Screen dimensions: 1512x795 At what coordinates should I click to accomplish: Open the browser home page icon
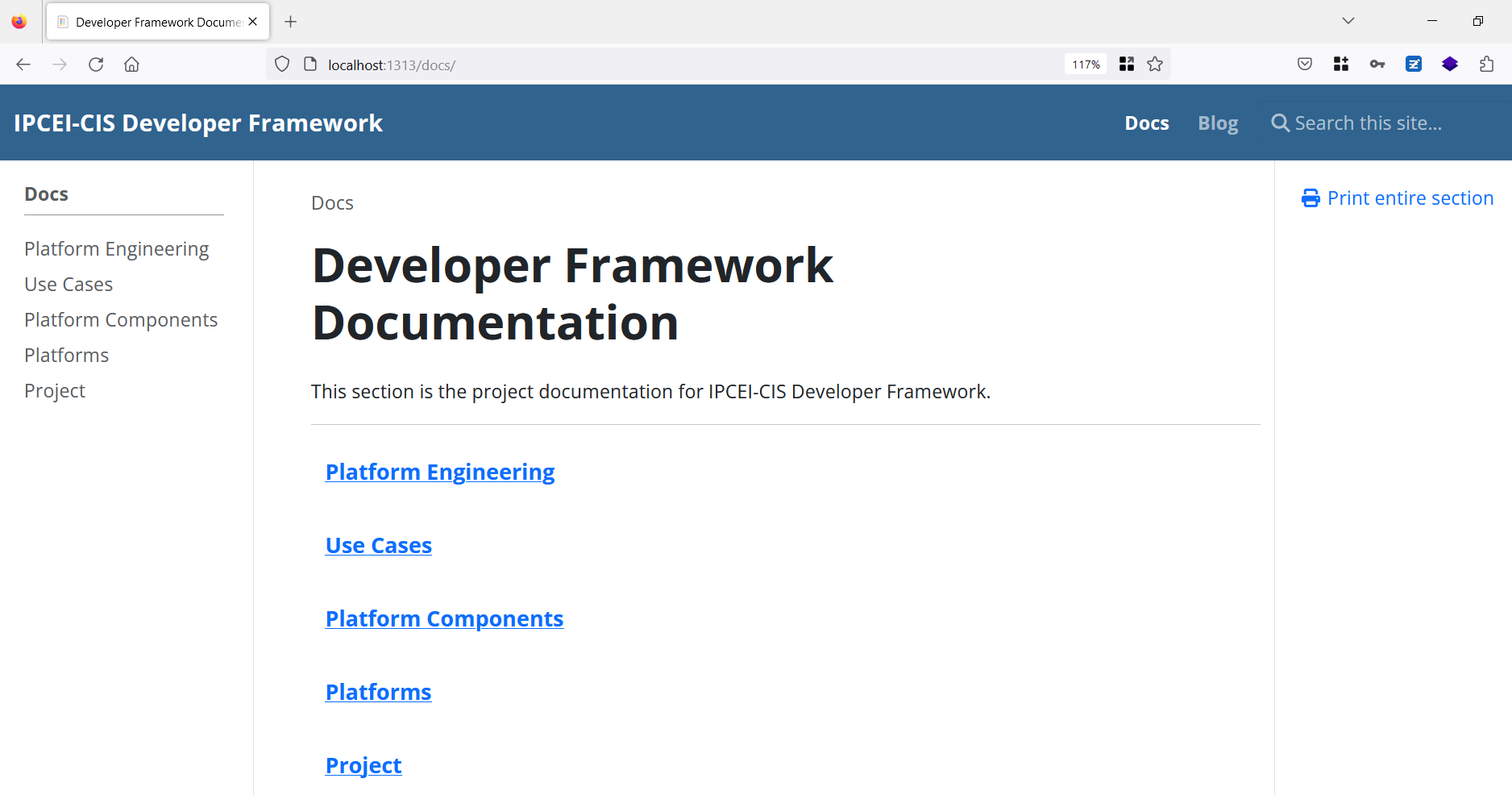[131, 65]
